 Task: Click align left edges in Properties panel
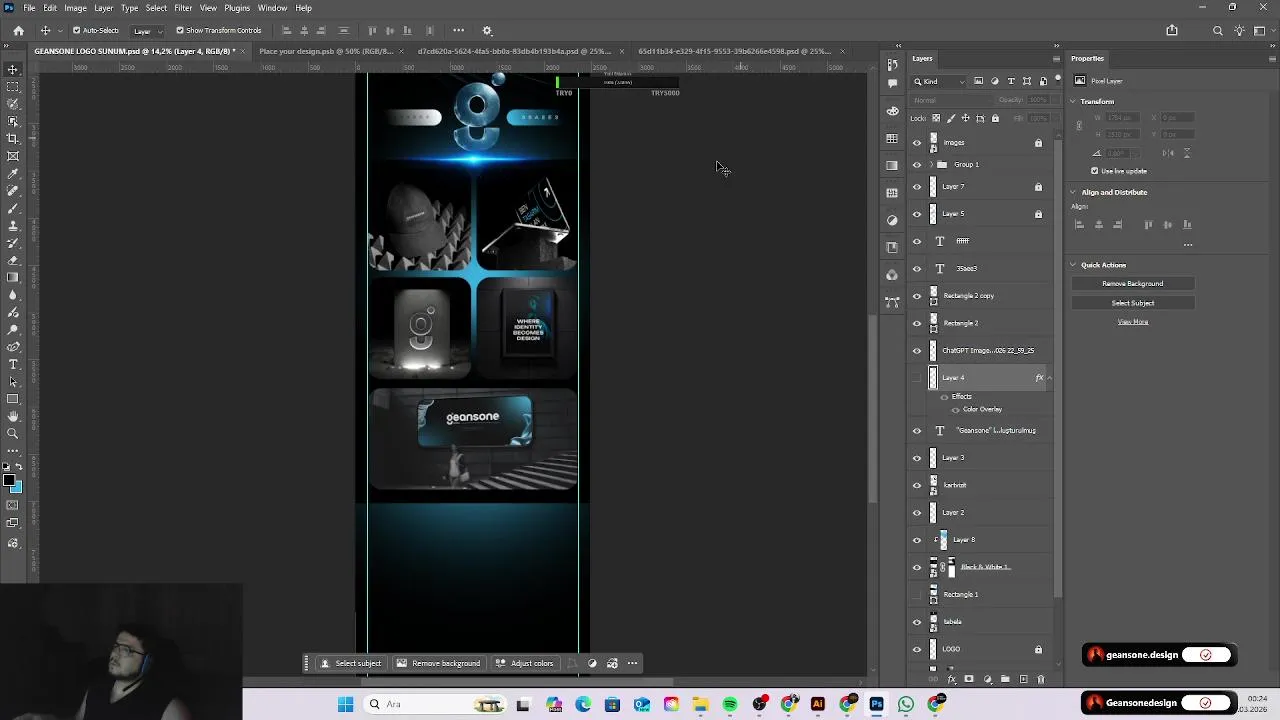pos(1080,224)
